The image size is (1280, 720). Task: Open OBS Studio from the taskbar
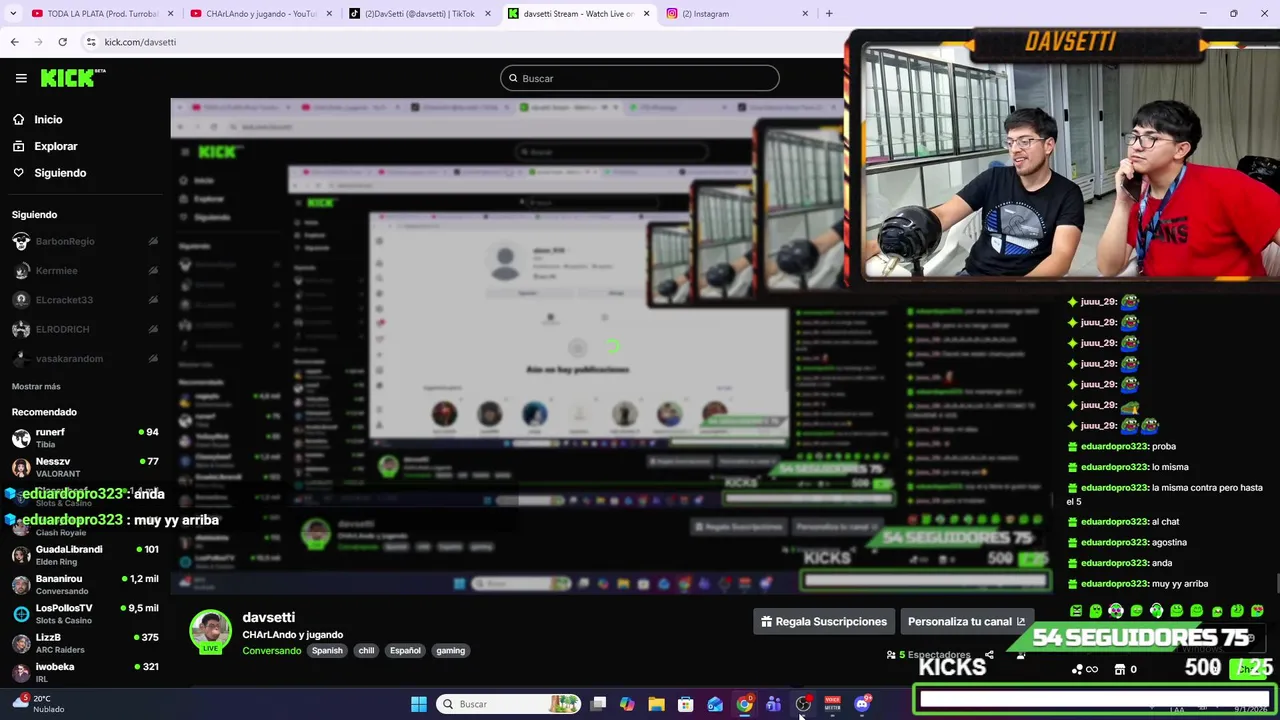click(803, 704)
